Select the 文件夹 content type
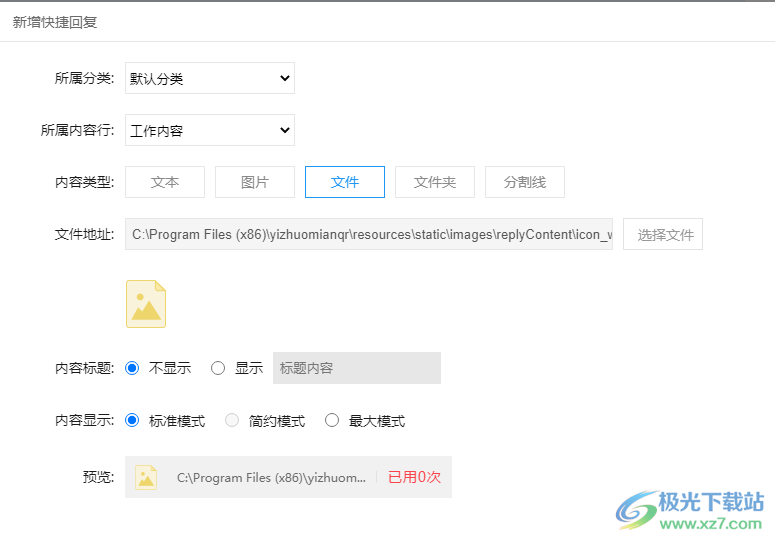Viewport: 775px width, 540px height. pos(434,182)
